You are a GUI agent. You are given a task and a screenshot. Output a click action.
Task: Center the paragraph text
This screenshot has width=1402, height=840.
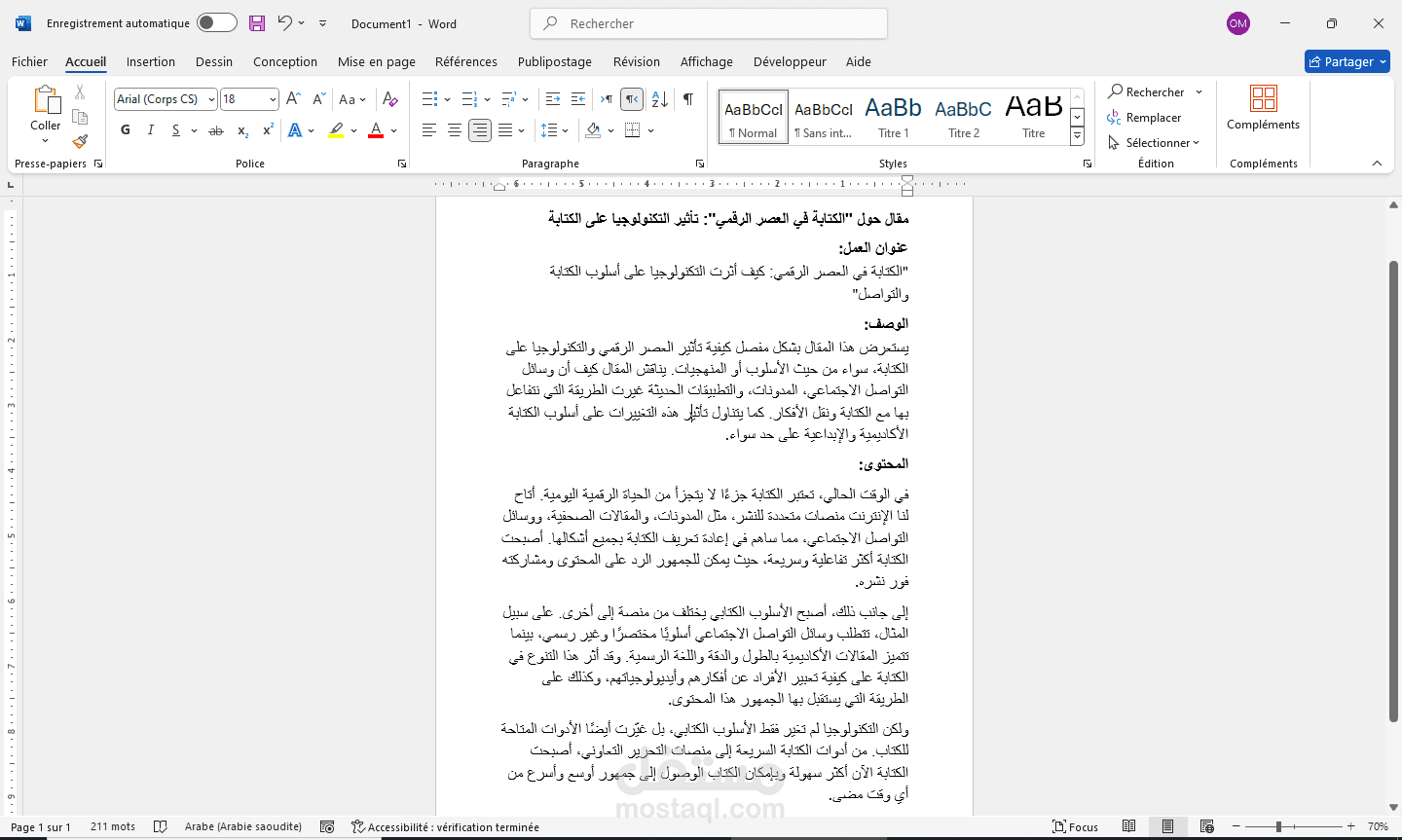point(454,130)
